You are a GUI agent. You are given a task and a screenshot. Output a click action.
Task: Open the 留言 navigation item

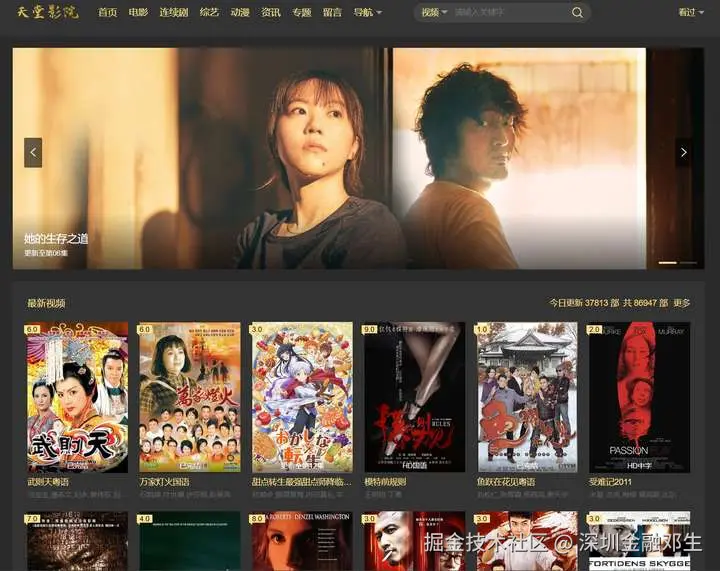(332, 12)
